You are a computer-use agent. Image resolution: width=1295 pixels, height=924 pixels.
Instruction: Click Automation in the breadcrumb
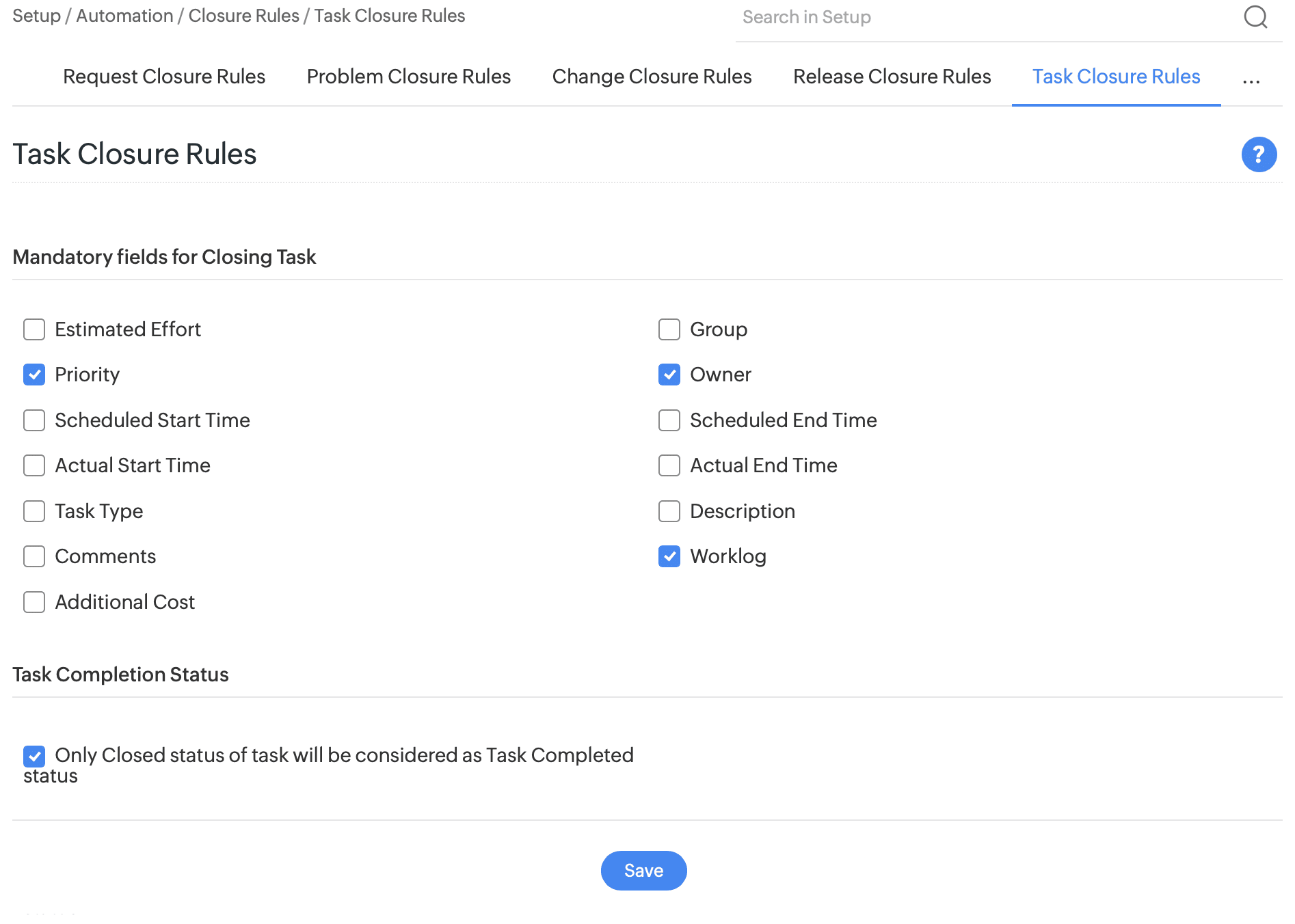(x=124, y=16)
